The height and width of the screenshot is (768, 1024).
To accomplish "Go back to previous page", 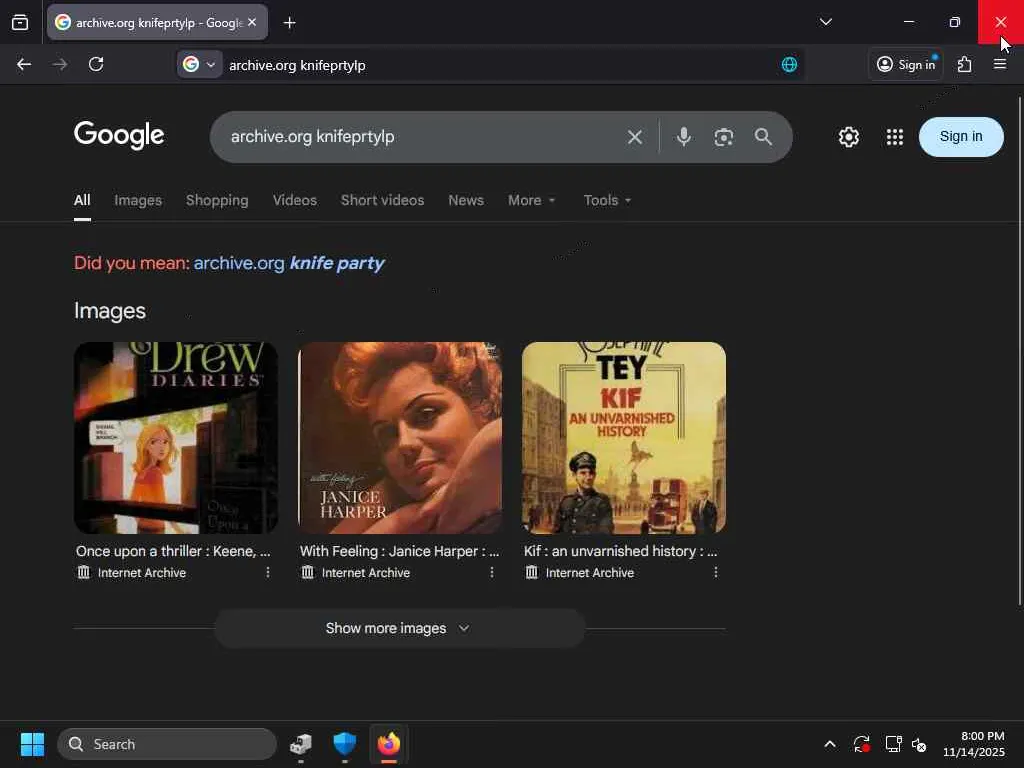I will (24, 64).
